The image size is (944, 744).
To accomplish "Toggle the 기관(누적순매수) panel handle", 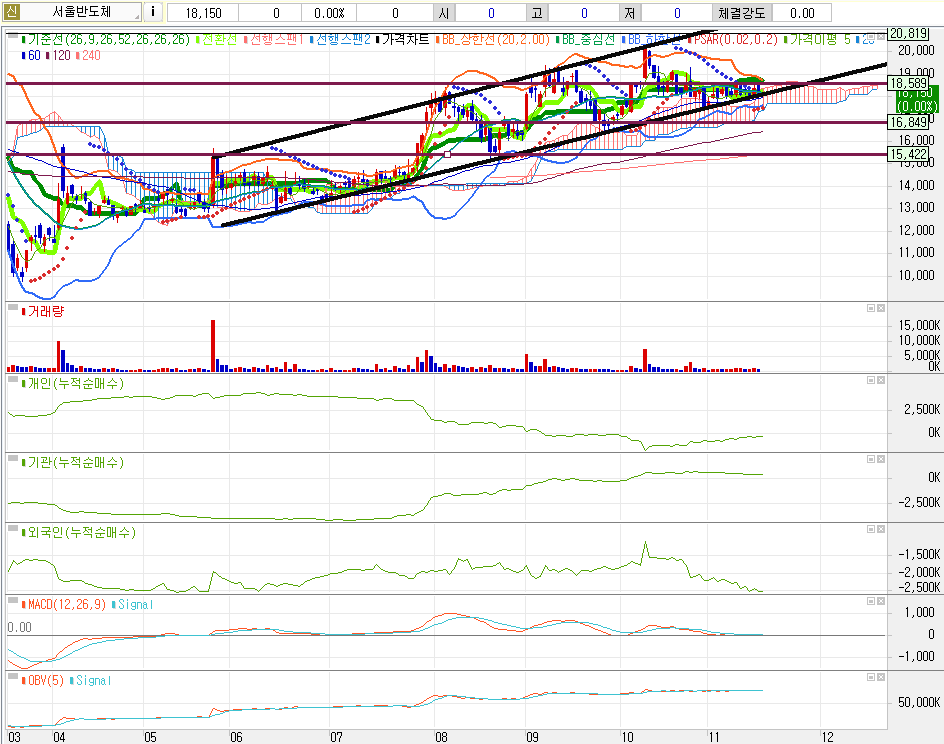I will (13, 459).
